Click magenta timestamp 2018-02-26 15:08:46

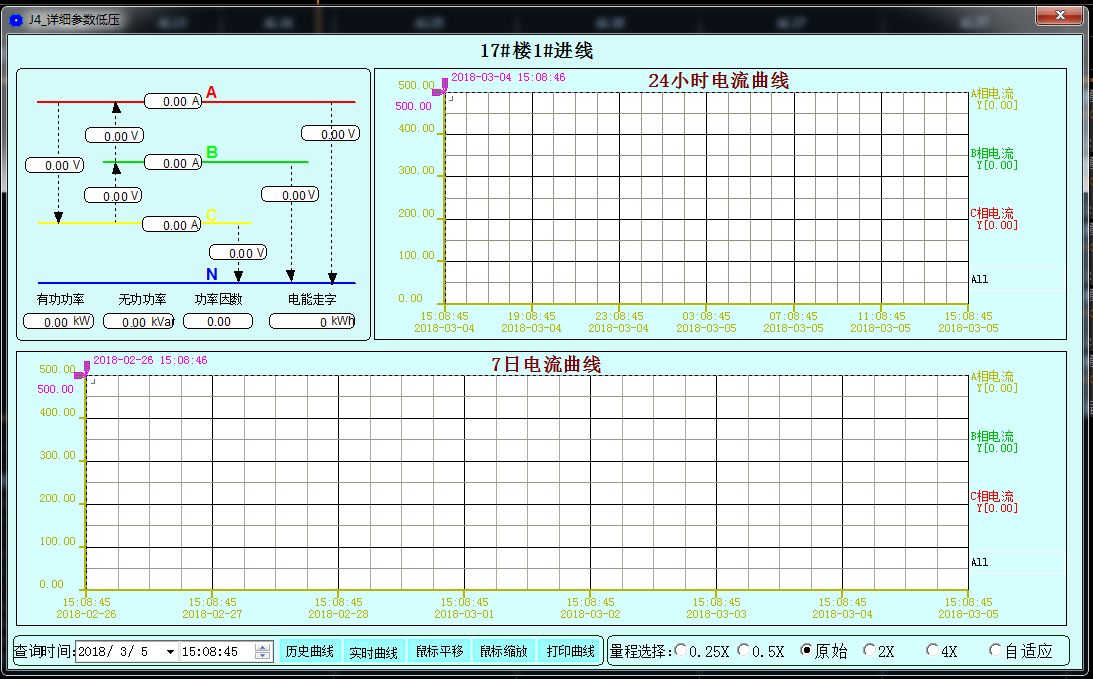(x=150, y=360)
